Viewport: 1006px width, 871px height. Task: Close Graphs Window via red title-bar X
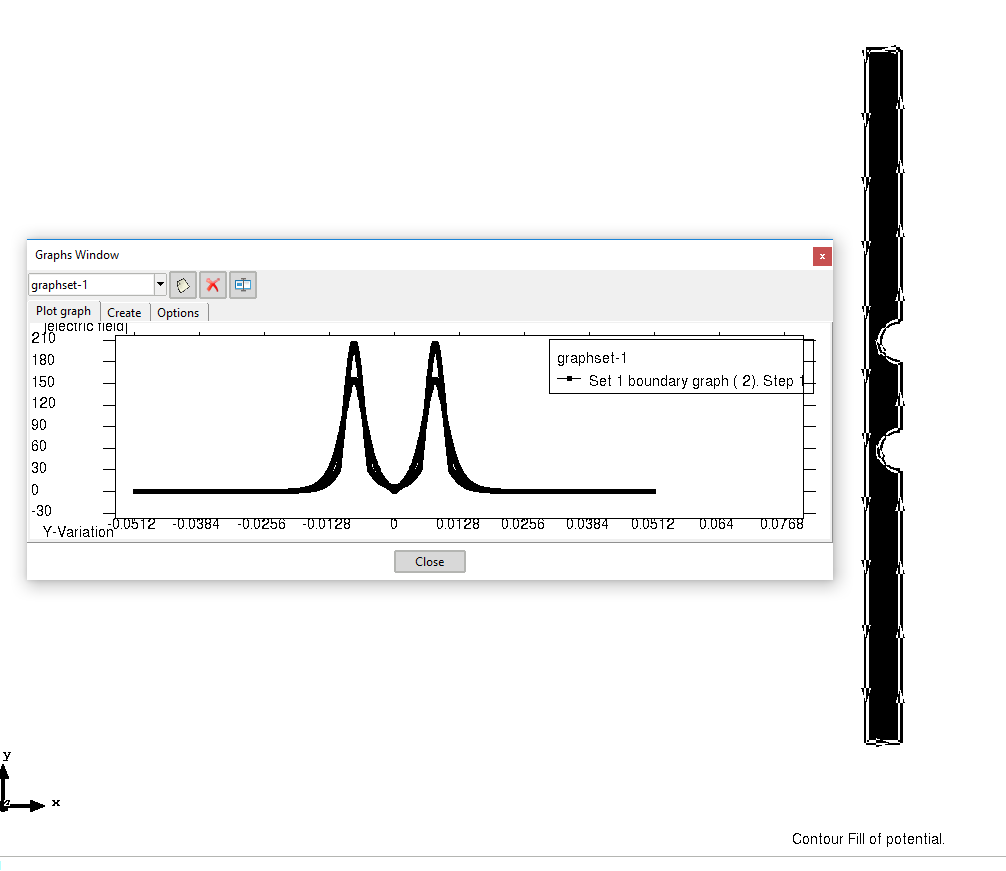click(x=822, y=256)
